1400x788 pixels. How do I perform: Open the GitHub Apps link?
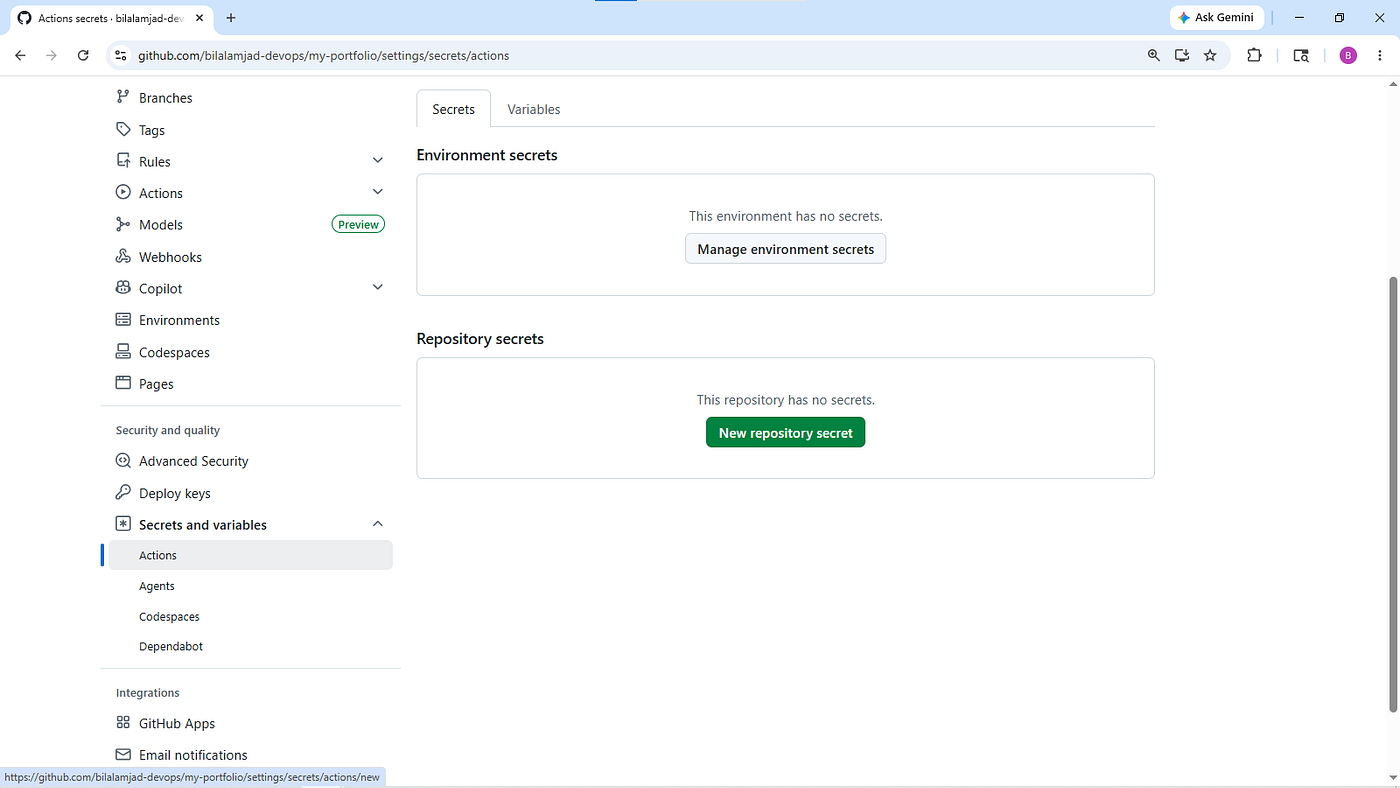(x=177, y=723)
